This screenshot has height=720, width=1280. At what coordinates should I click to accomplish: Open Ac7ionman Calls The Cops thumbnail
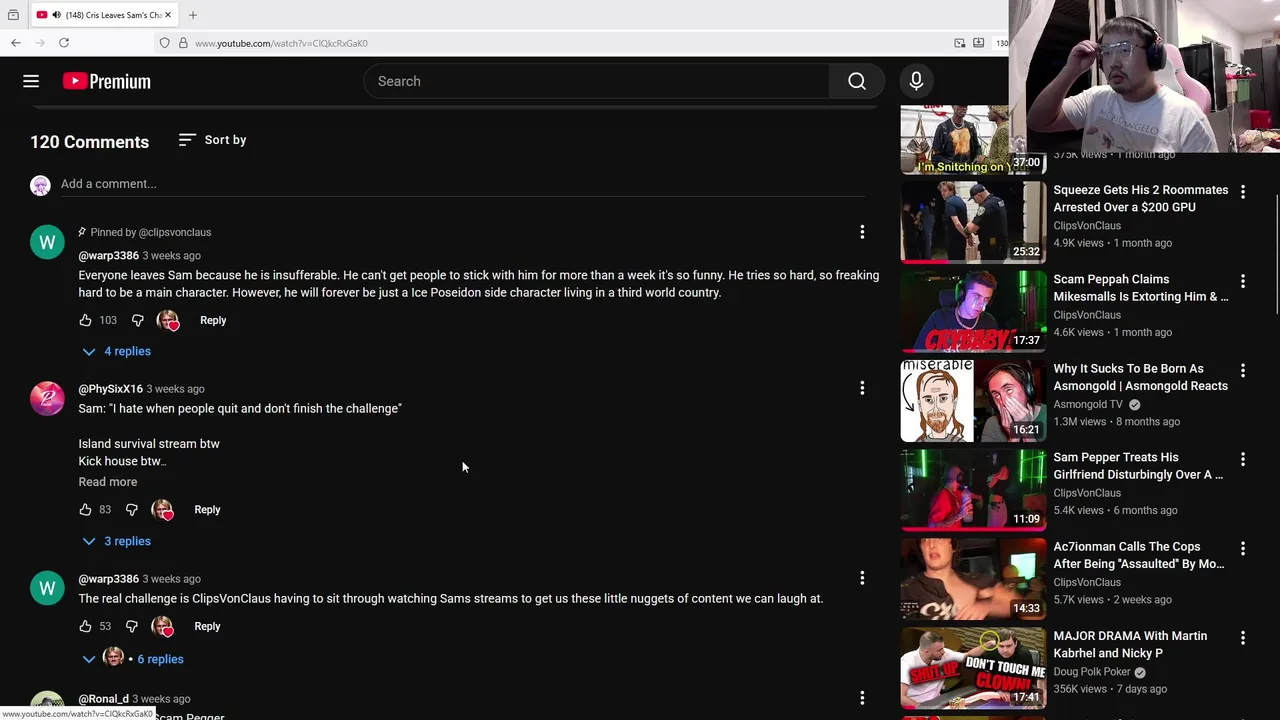(973, 578)
